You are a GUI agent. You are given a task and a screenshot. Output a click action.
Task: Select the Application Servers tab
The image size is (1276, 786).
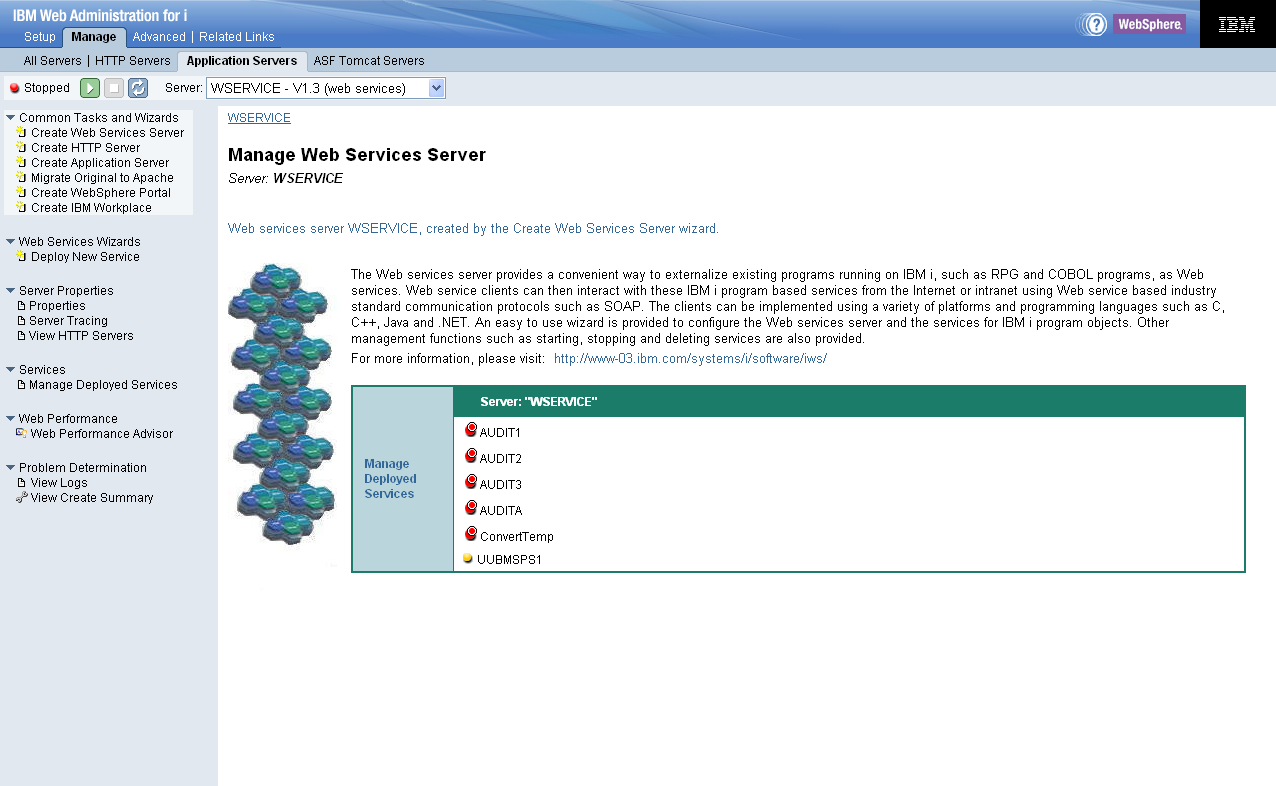(242, 61)
